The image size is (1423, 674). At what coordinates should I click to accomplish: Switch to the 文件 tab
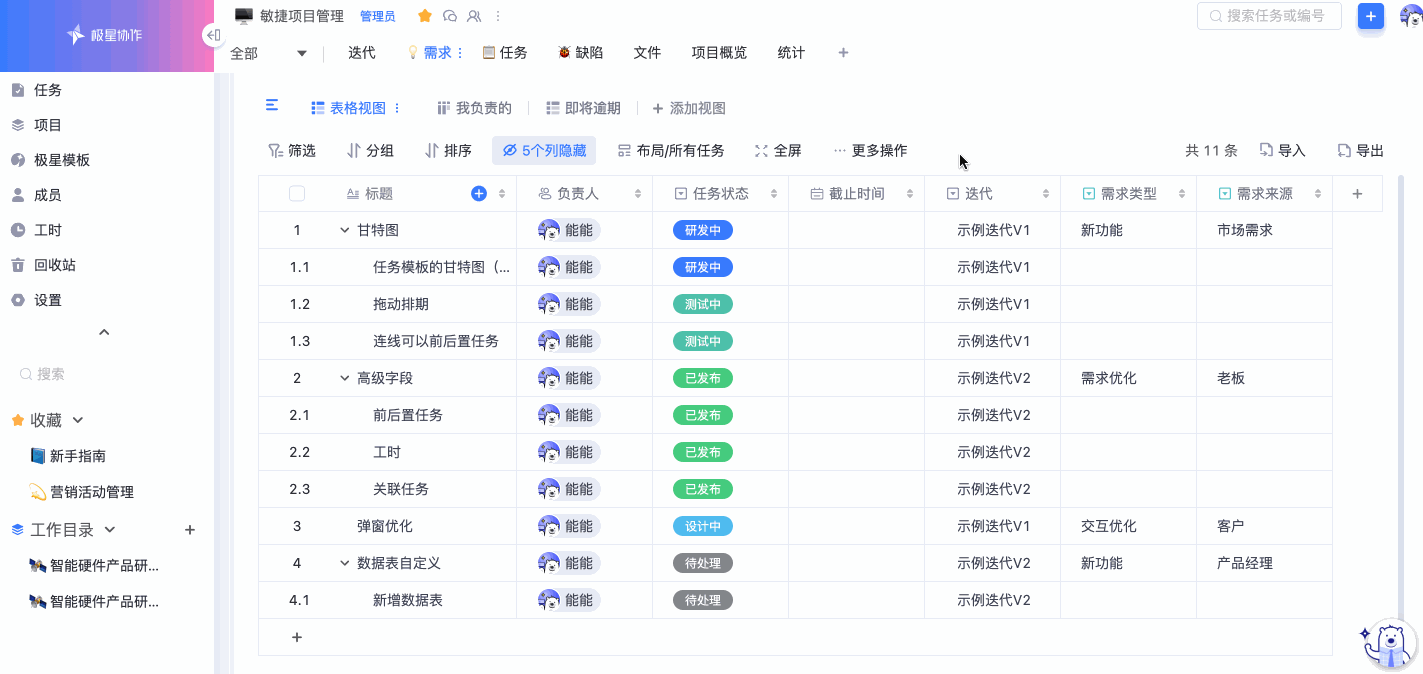click(x=647, y=53)
